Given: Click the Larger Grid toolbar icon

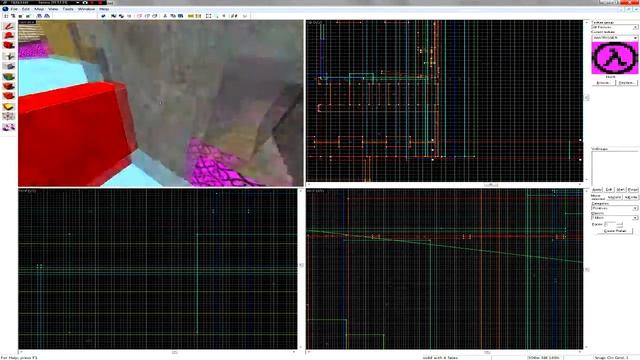Looking at the screenshot, I should [x=28, y=16].
